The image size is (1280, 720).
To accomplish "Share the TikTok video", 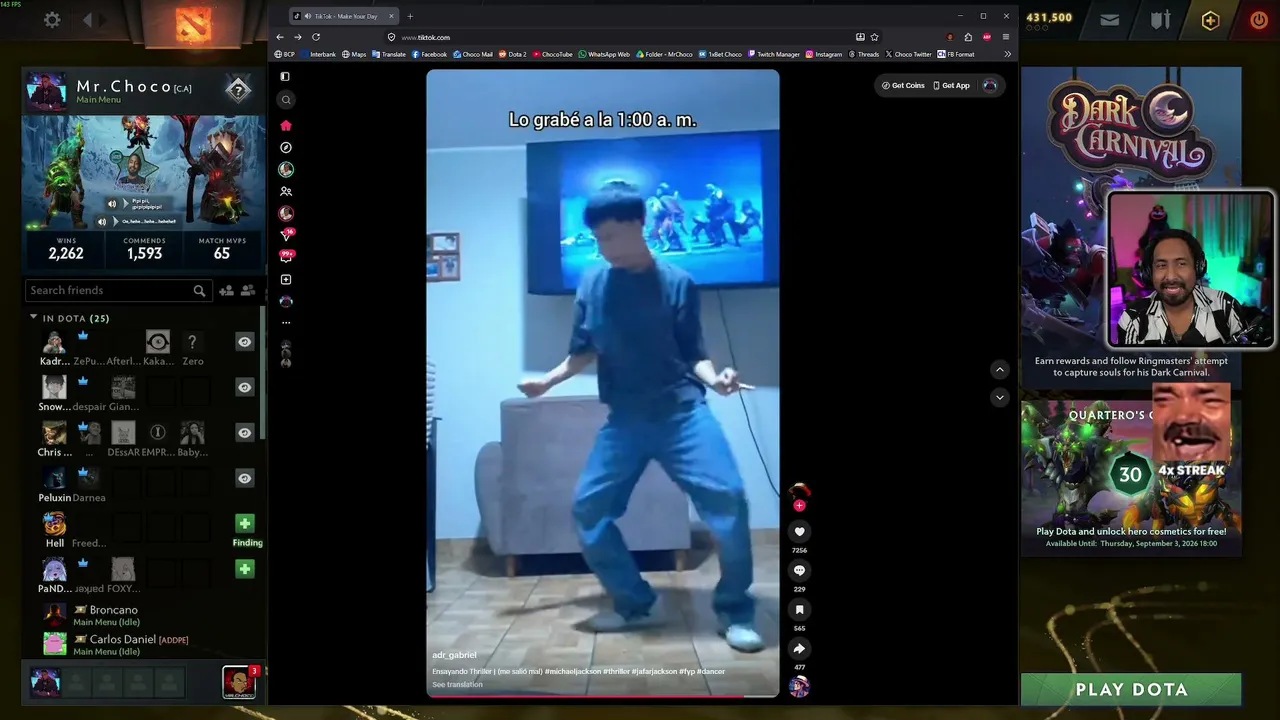I will click(x=799, y=649).
